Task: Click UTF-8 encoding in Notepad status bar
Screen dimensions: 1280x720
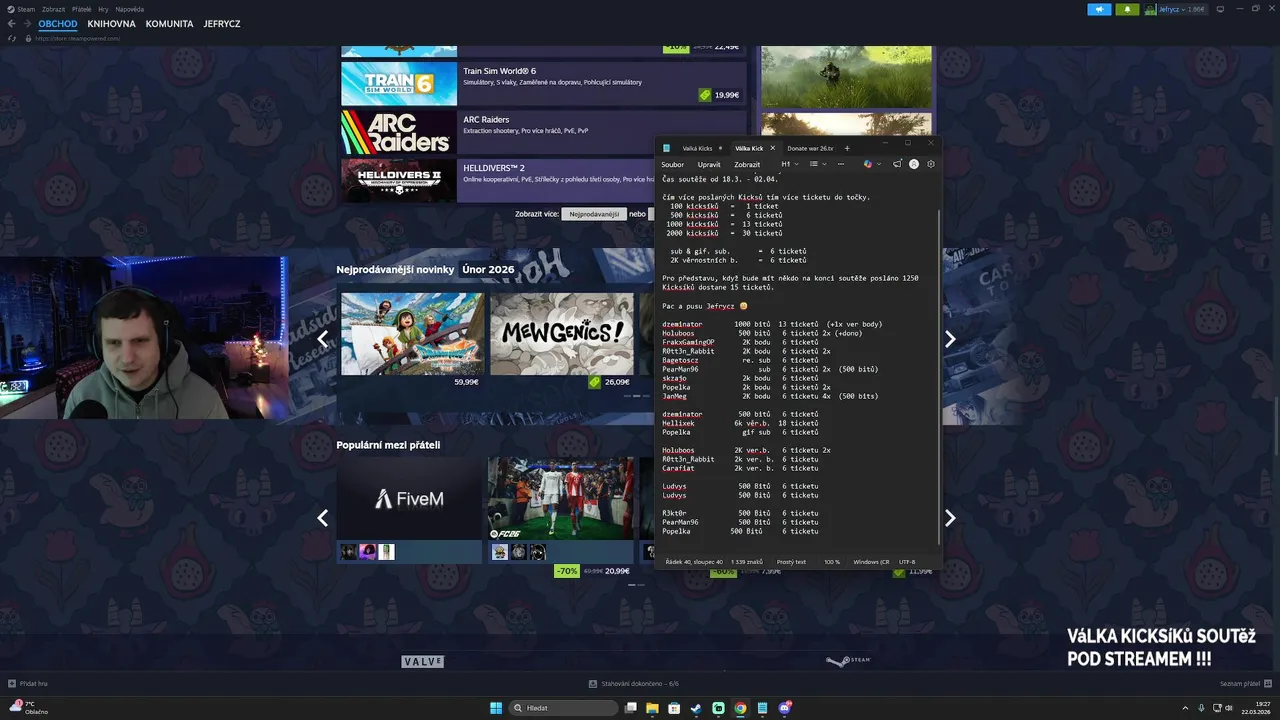Action: (907, 562)
